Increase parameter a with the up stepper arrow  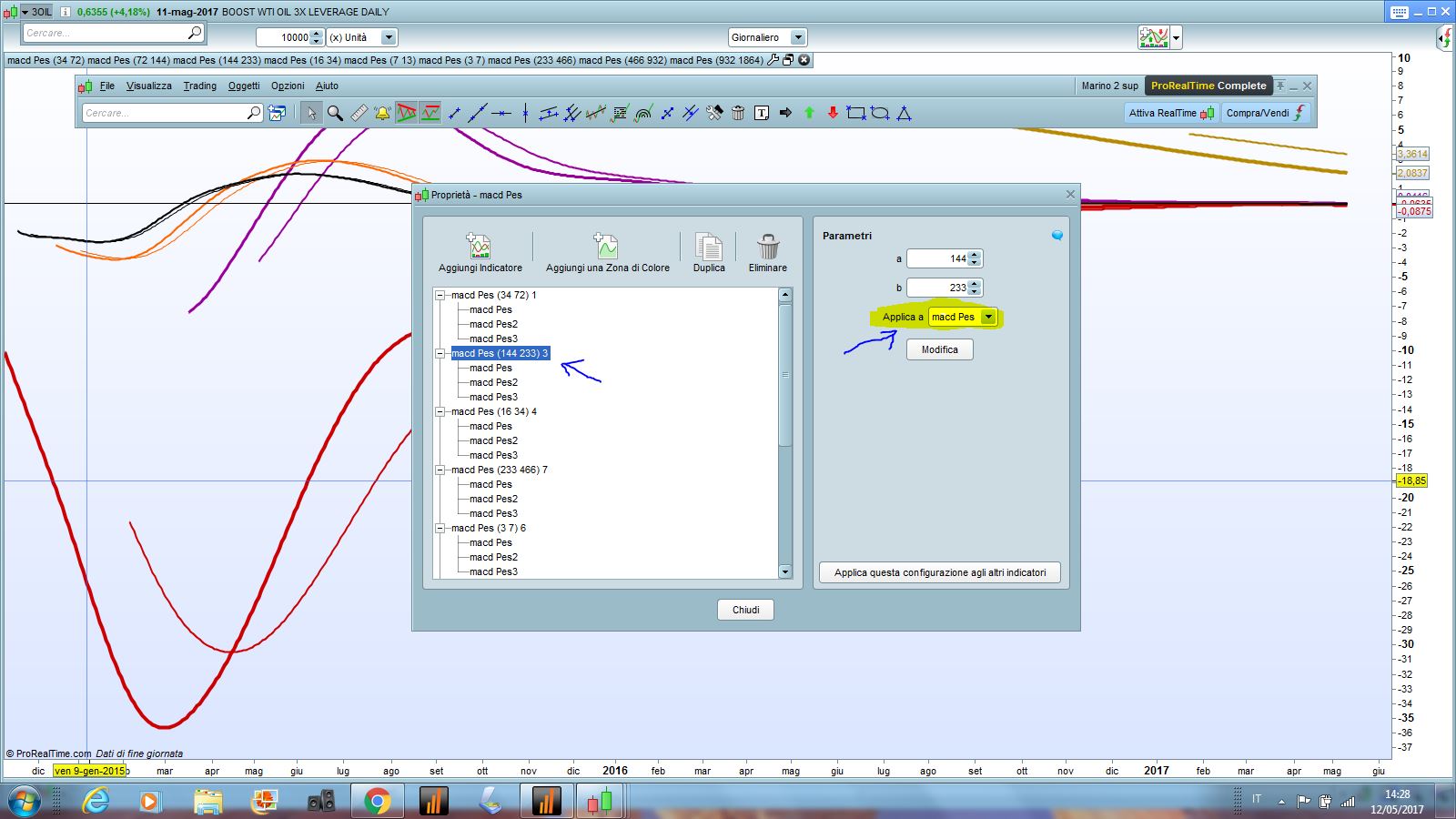[975, 255]
